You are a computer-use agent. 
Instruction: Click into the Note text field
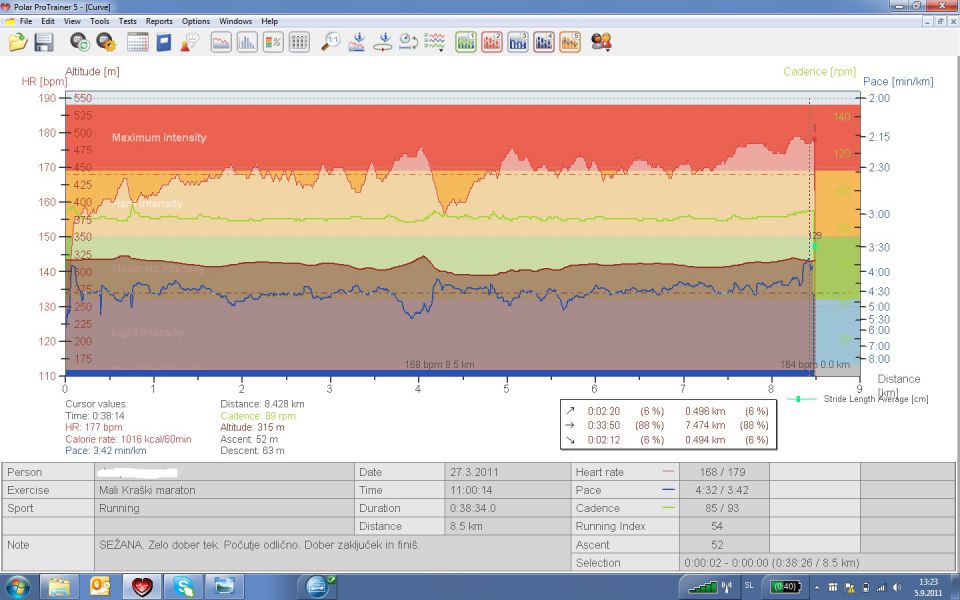tap(332, 553)
